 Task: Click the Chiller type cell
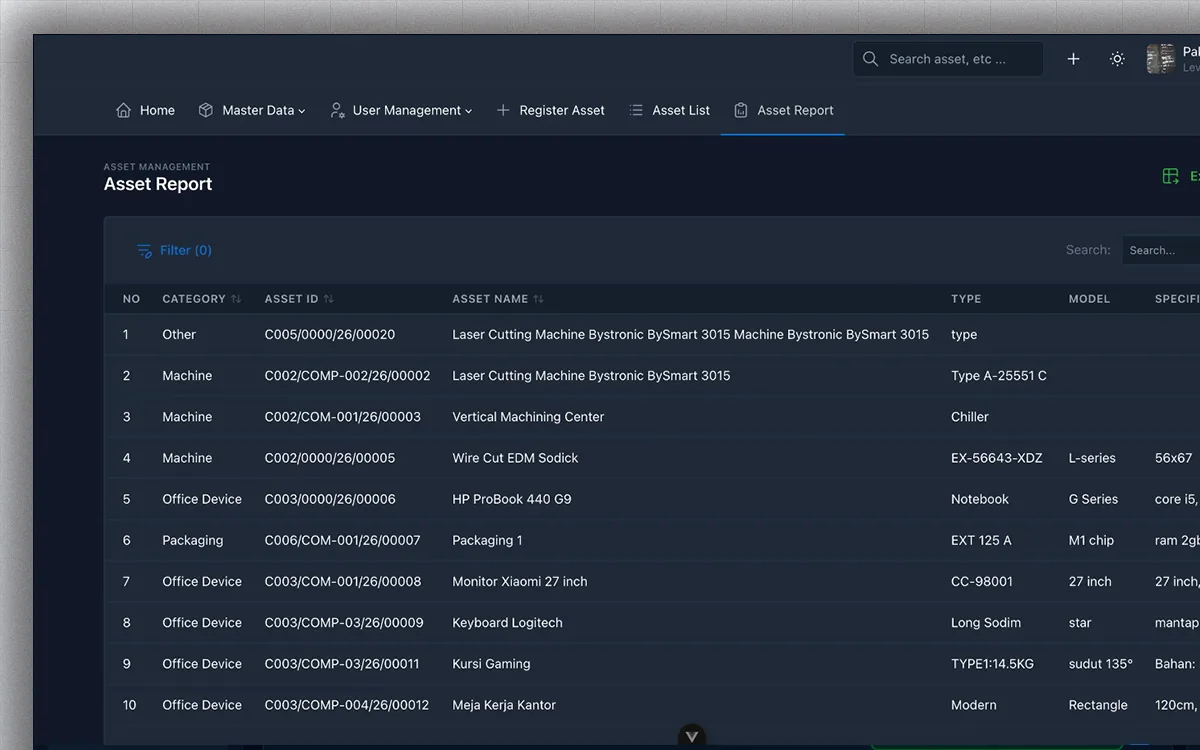tap(970, 417)
